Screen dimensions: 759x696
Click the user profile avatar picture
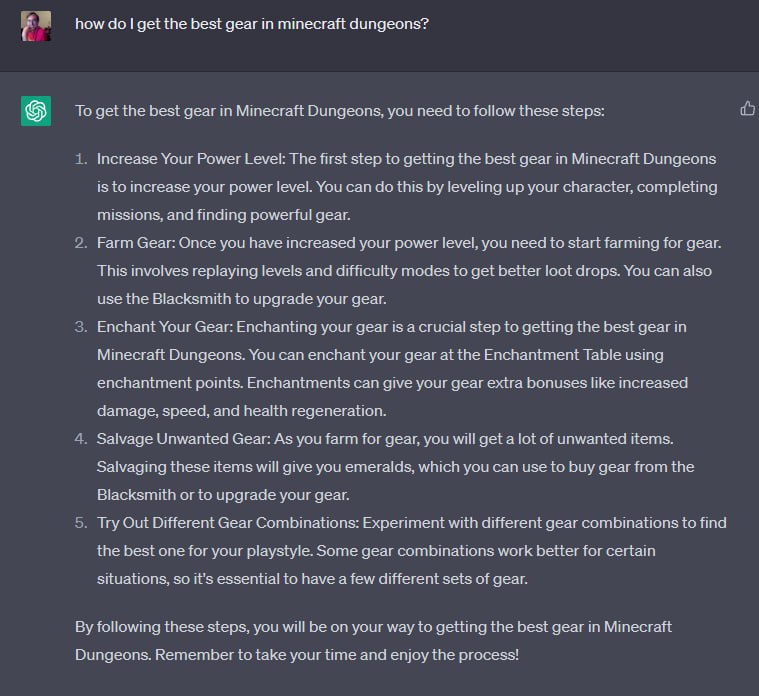[36, 26]
